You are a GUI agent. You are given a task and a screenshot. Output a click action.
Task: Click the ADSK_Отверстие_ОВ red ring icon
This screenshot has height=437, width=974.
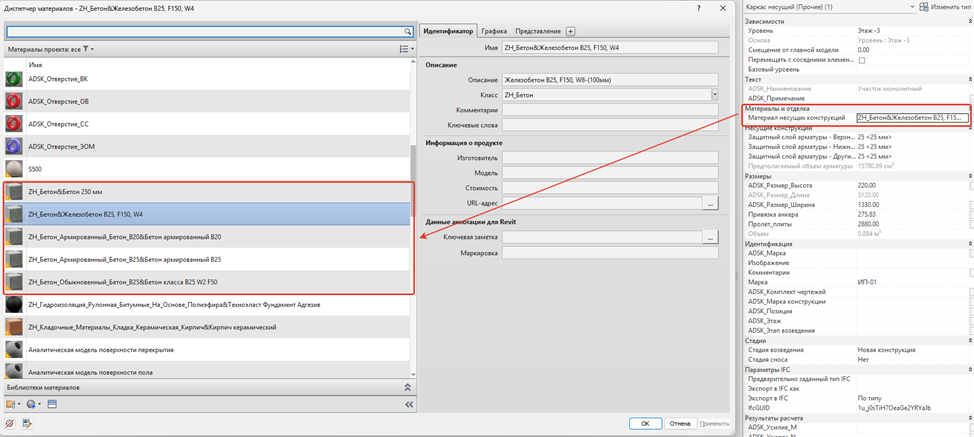click(x=14, y=101)
